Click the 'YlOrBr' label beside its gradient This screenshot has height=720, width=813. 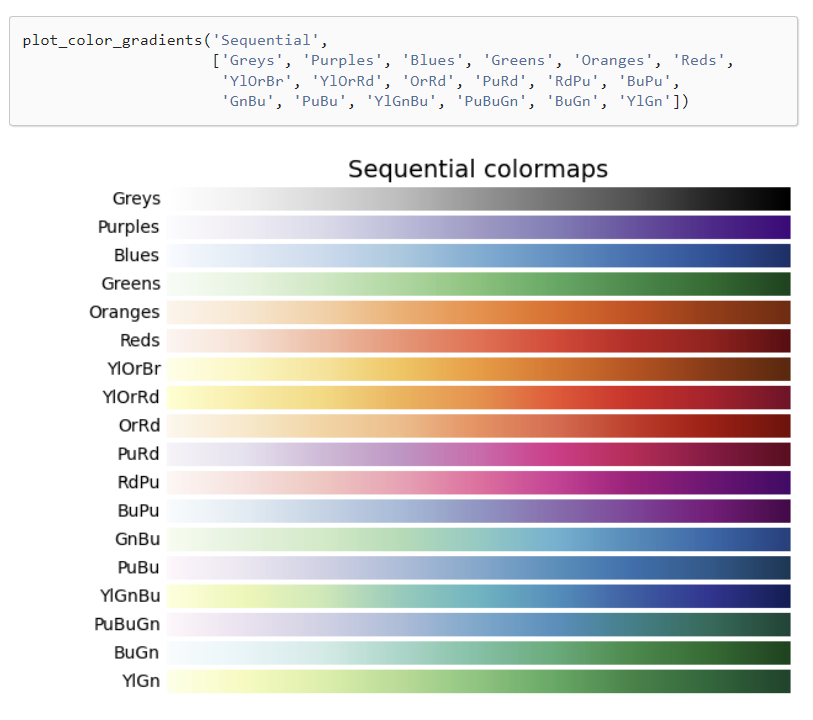pos(134,369)
